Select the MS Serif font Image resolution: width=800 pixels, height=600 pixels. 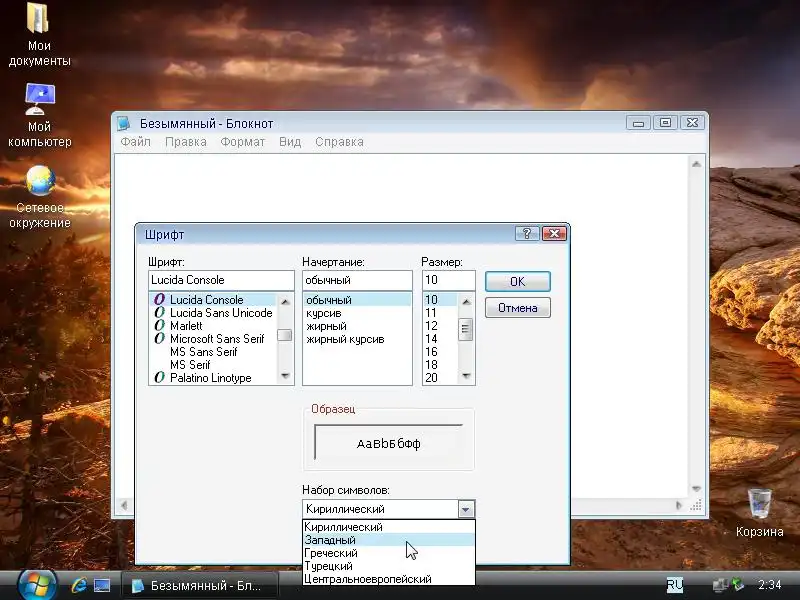pyautogui.click(x=213, y=365)
